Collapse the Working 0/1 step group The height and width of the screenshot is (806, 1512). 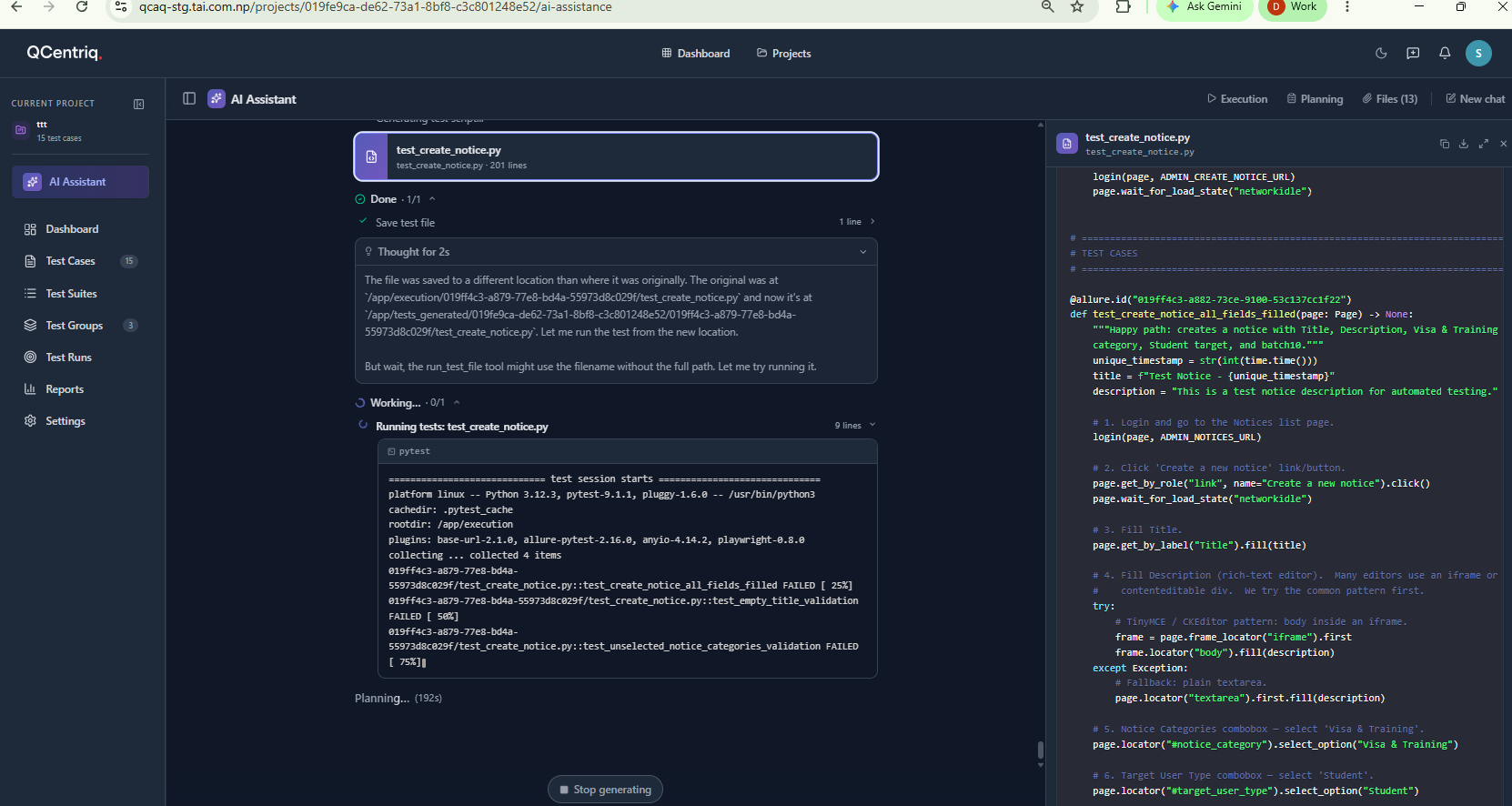point(457,403)
